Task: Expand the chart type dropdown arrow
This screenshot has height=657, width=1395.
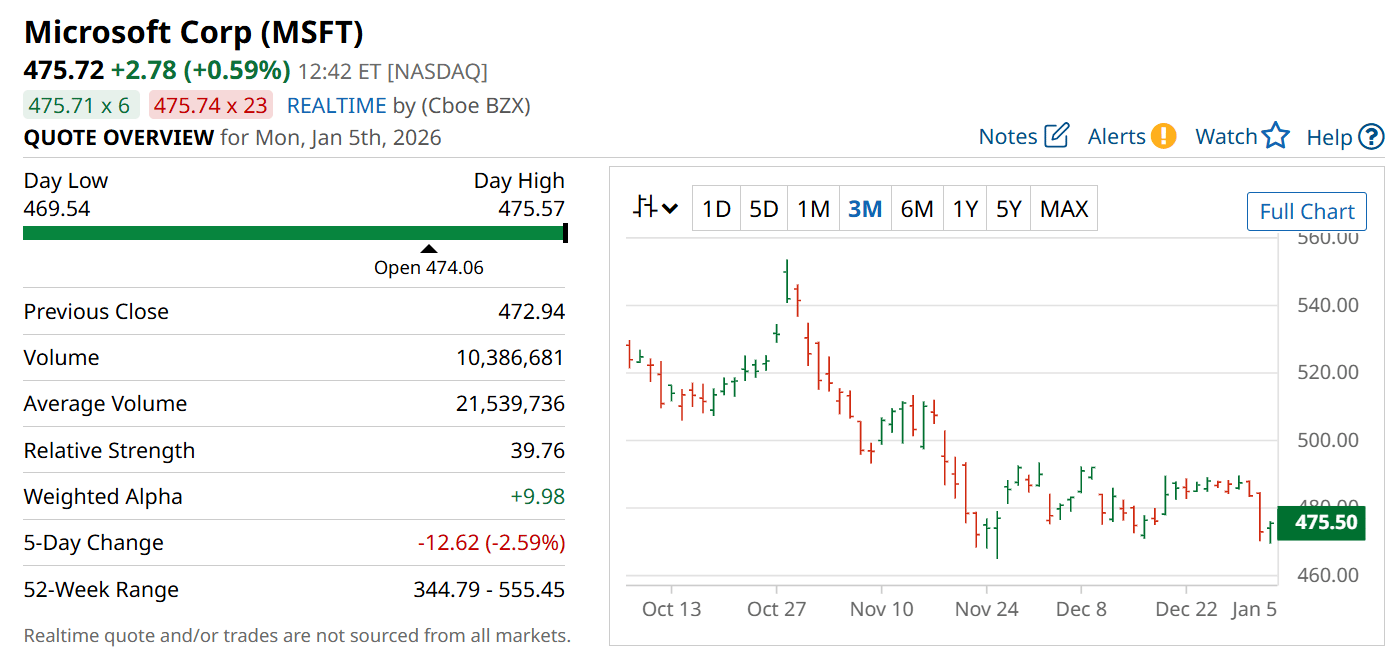Action: pos(670,209)
